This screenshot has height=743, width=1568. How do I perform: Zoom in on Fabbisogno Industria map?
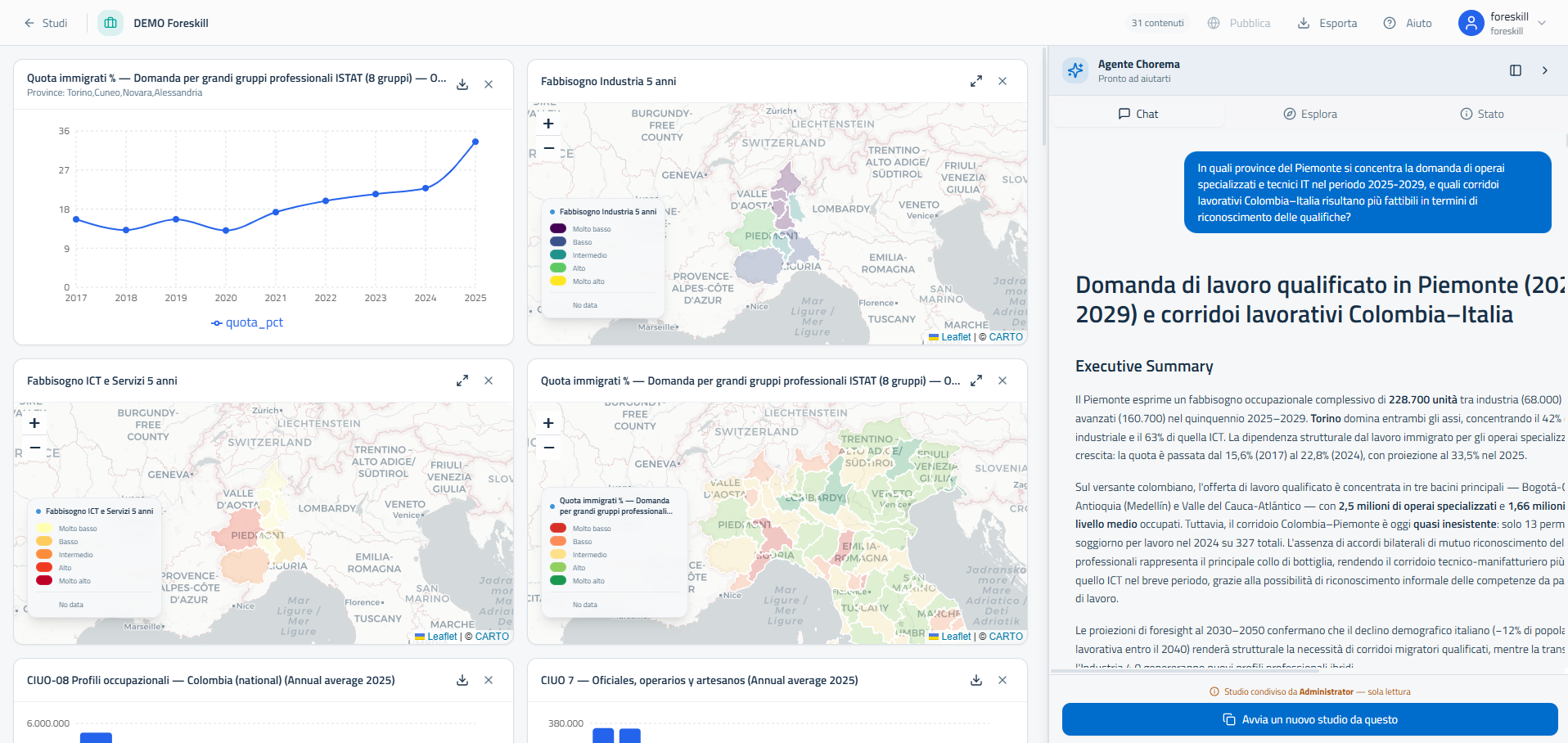pyautogui.click(x=548, y=124)
